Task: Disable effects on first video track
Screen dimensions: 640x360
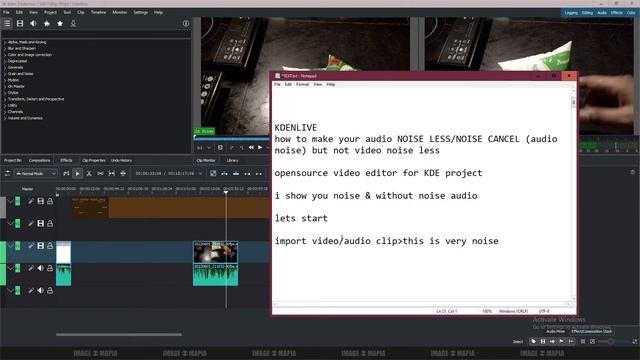Action: (31, 201)
